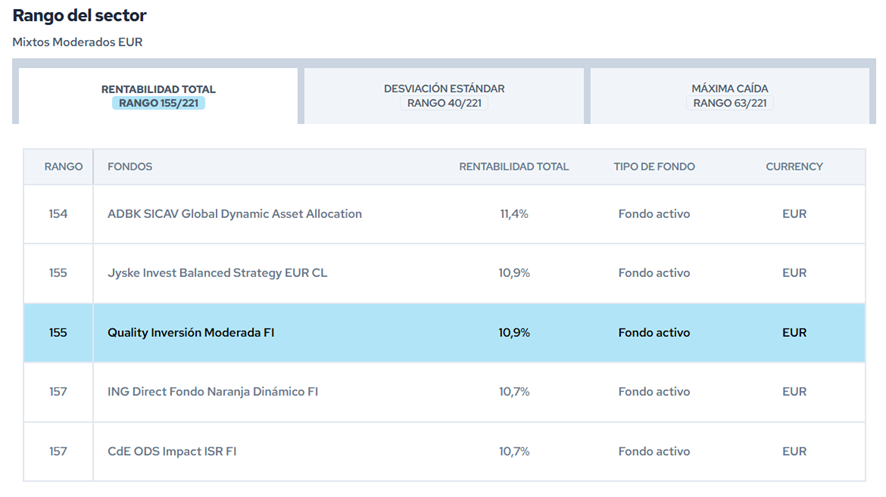886x497 pixels.
Task: Click Fondo activo in the Quality Inversión row
Action: pos(654,333)
